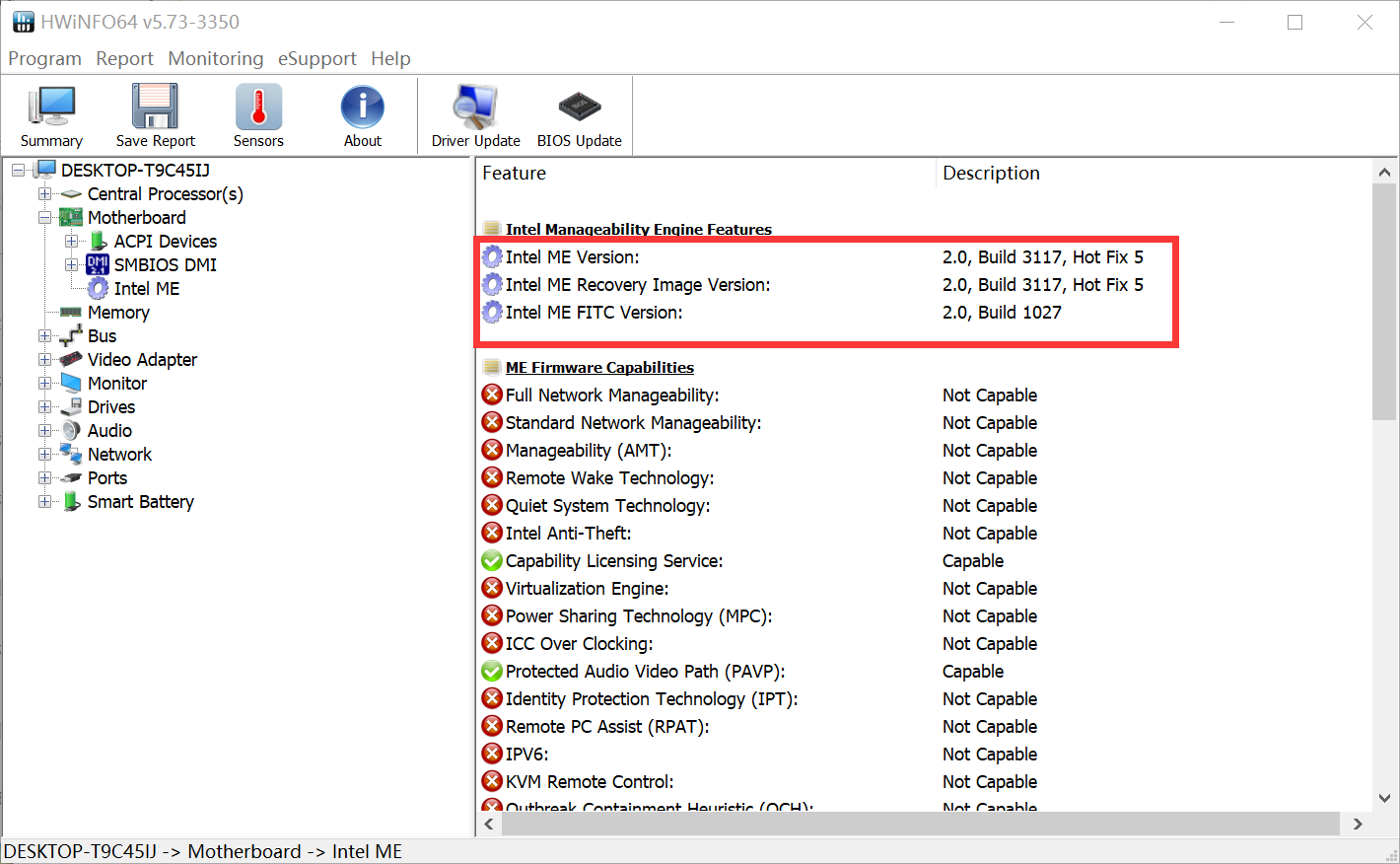Select the Smart Battery node
This screenshot has height=864, width=1400.
tap(141, 502)
